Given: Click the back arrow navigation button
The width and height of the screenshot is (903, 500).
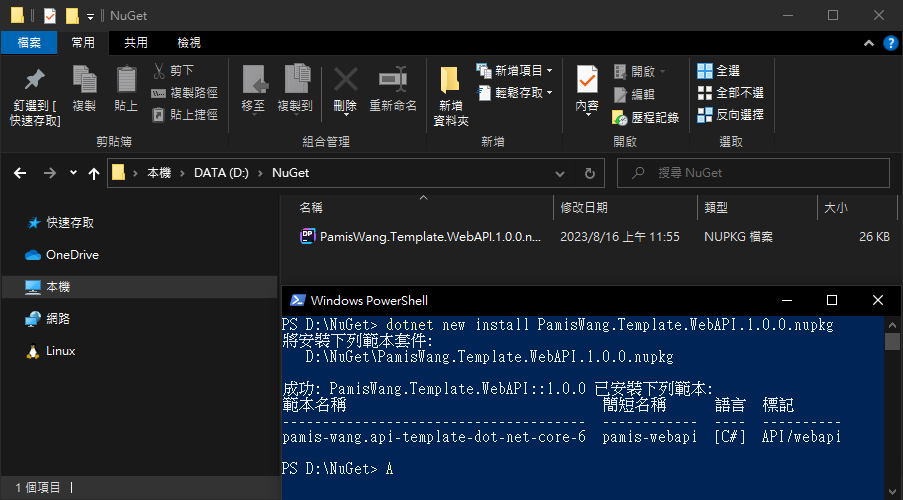Looking at the screenshot, I should [20, 173].
